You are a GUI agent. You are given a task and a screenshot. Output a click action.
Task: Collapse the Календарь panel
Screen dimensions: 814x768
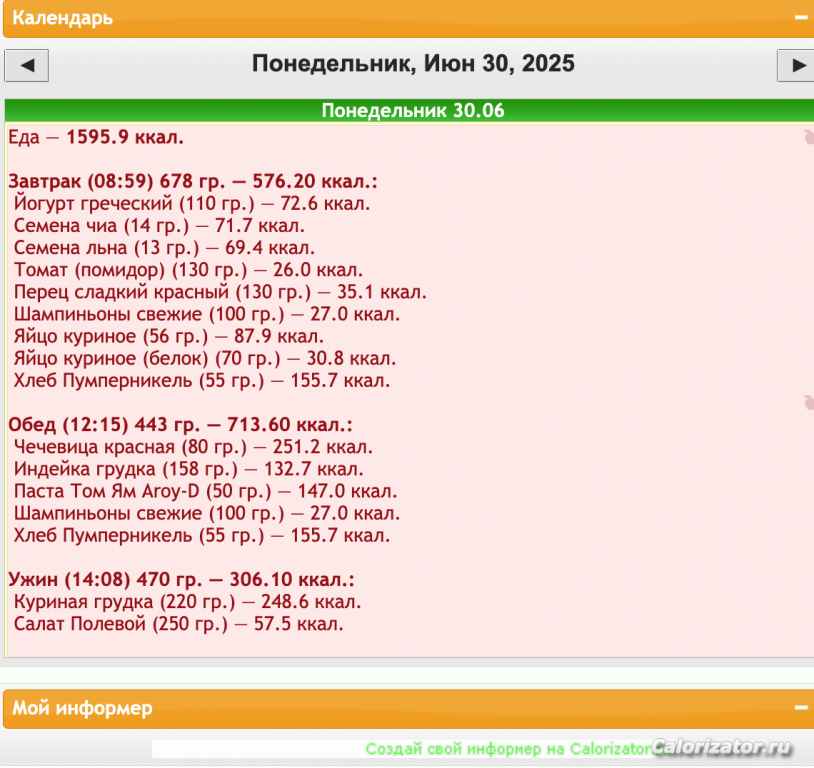[801, 18]
